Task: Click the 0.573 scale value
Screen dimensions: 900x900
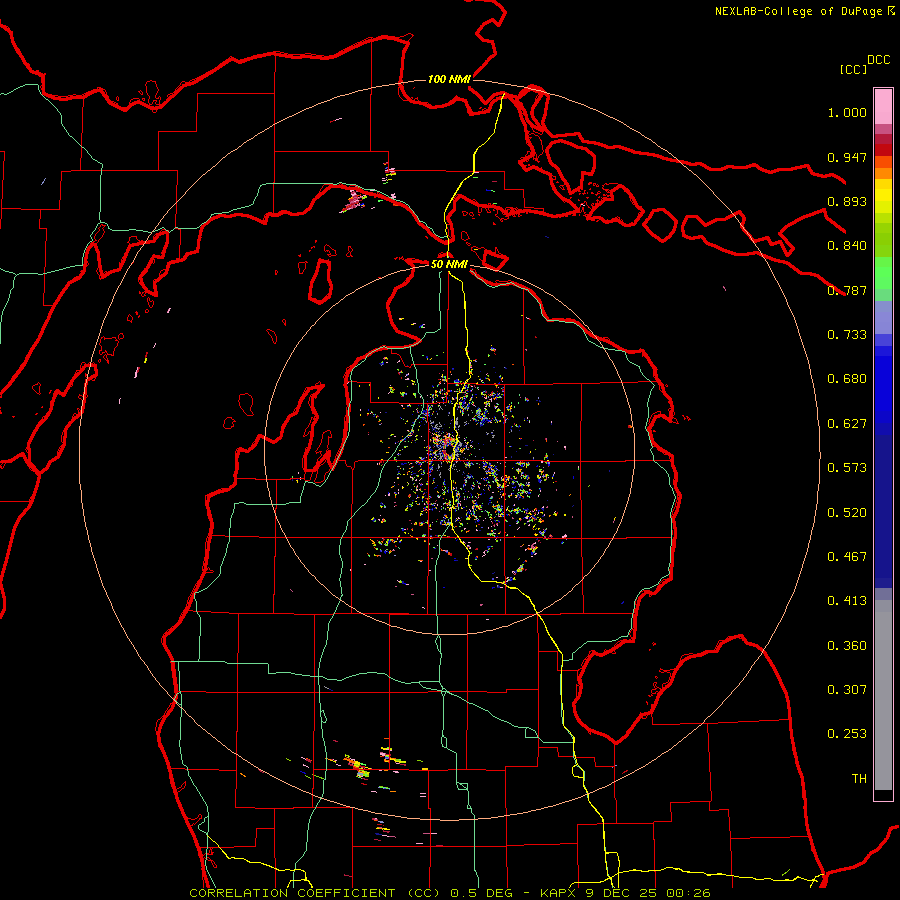Action: point(847,468)
